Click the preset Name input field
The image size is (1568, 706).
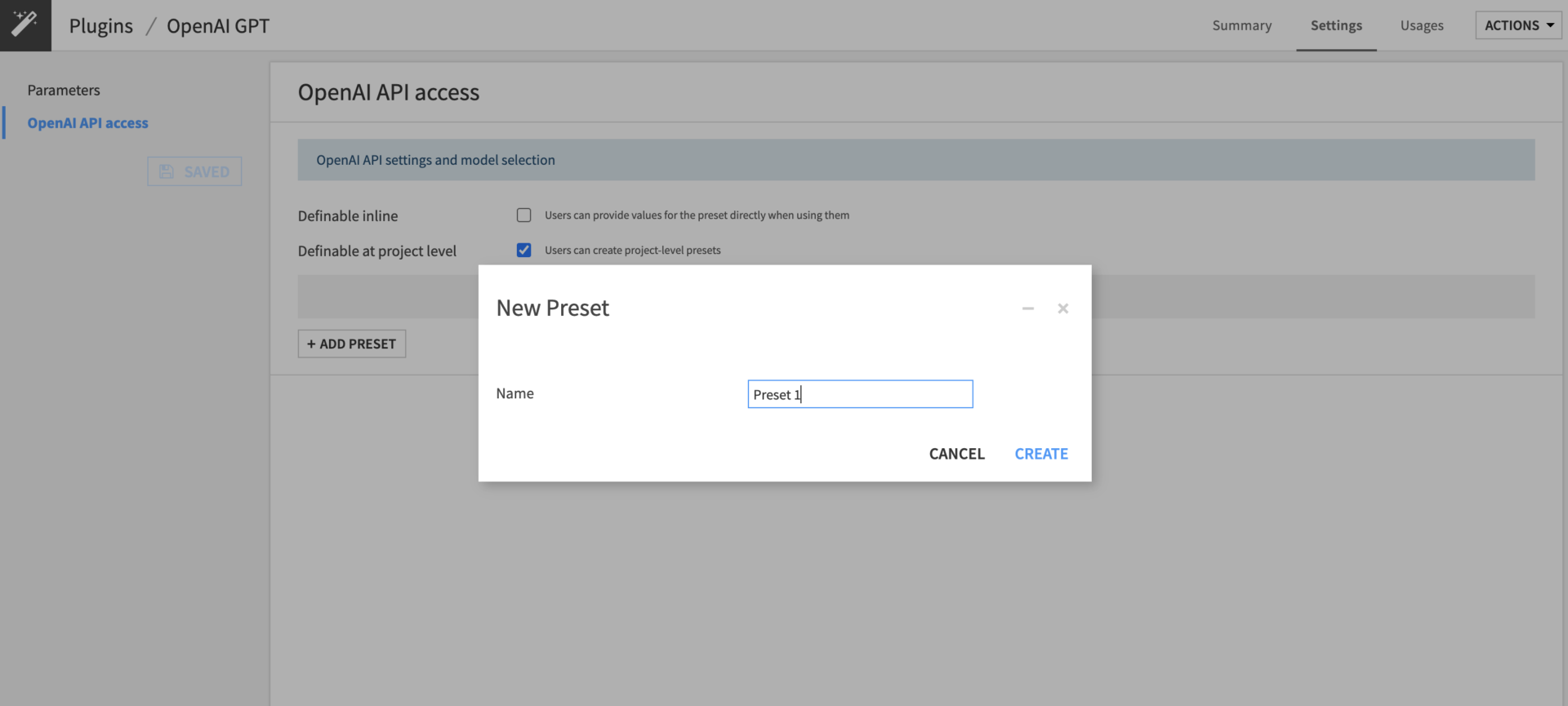(x=859, y=394)
